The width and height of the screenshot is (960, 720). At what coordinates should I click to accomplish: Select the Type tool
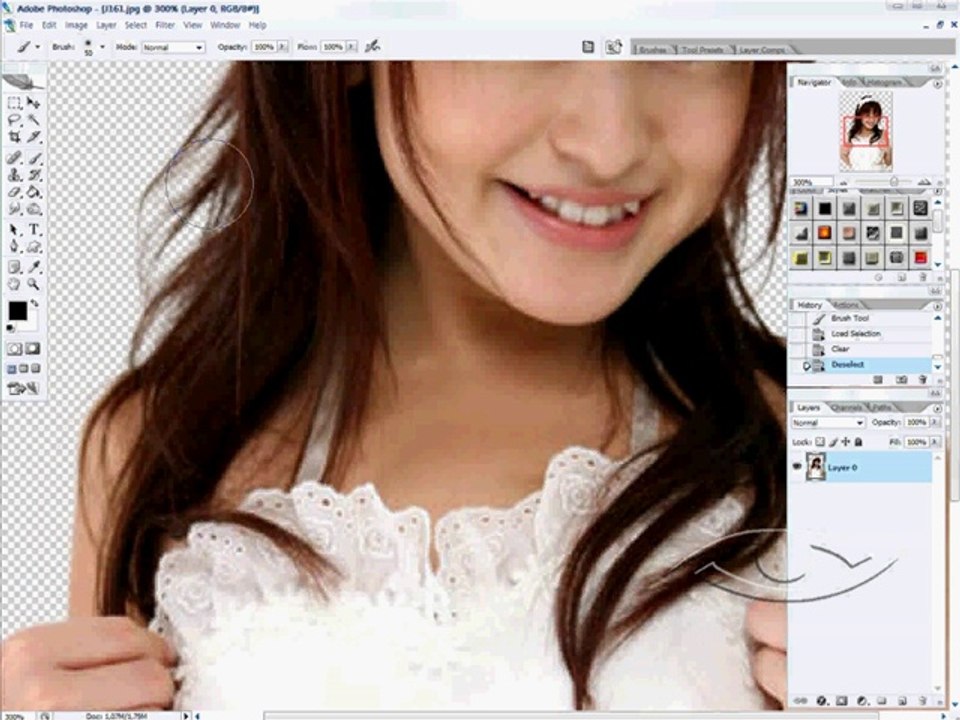(34, 230)
